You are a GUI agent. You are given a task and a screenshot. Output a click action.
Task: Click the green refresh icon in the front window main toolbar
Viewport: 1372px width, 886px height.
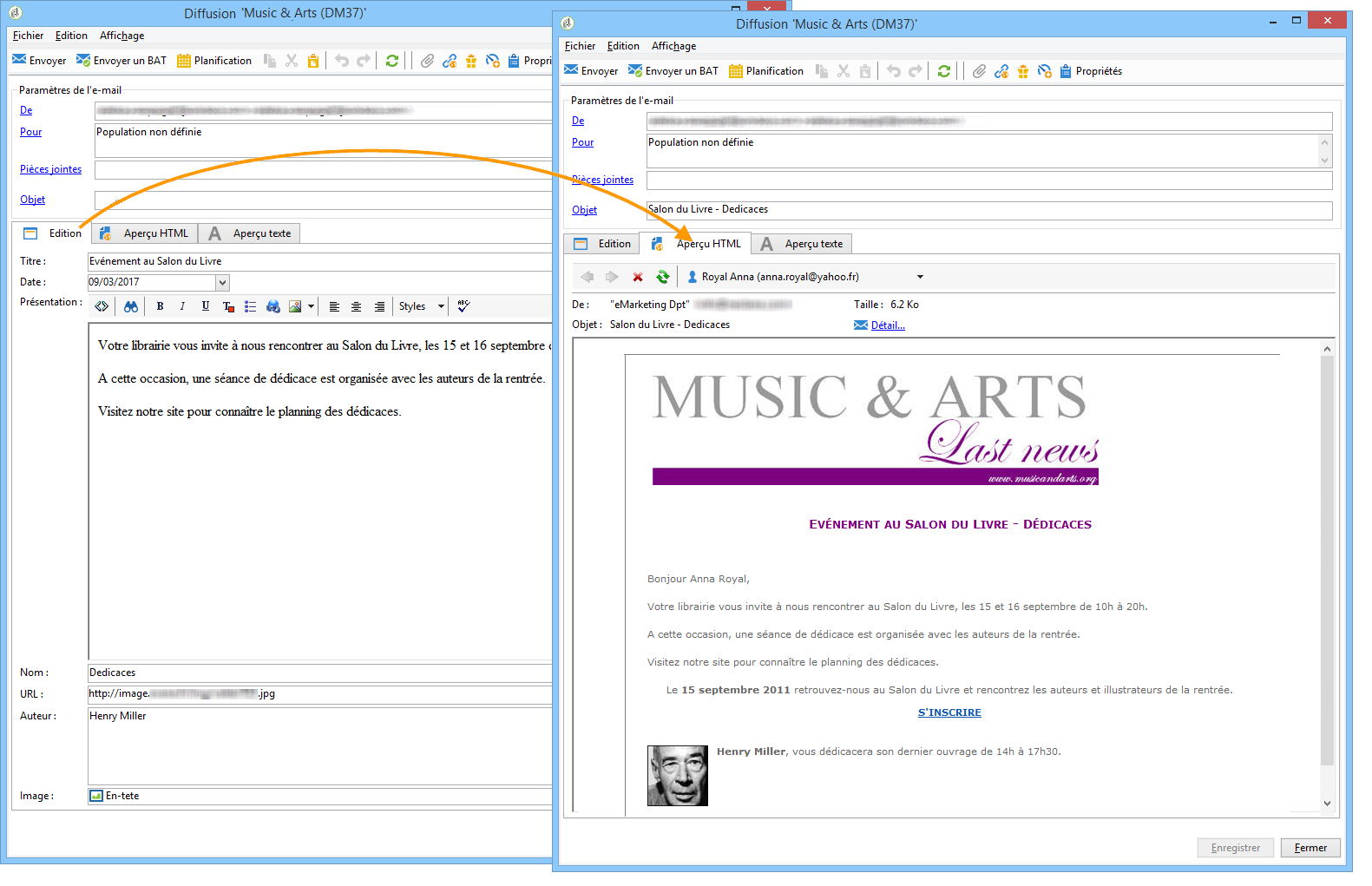pos(944,71)
